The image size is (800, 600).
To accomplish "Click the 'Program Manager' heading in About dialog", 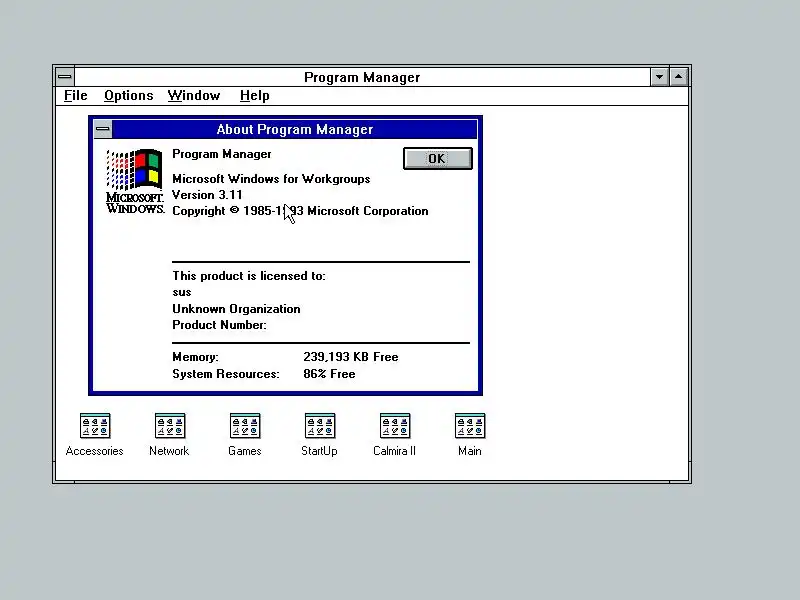I will [x=221, y=154].
